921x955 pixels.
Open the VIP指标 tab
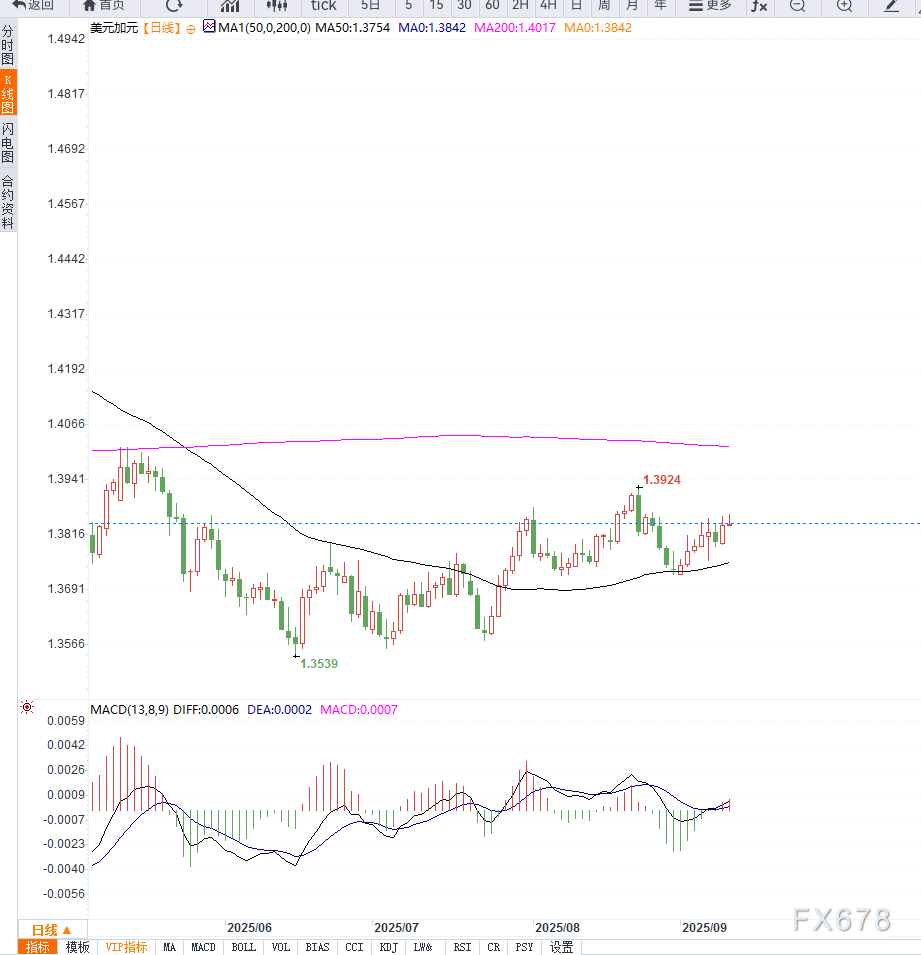click(127, 947)
